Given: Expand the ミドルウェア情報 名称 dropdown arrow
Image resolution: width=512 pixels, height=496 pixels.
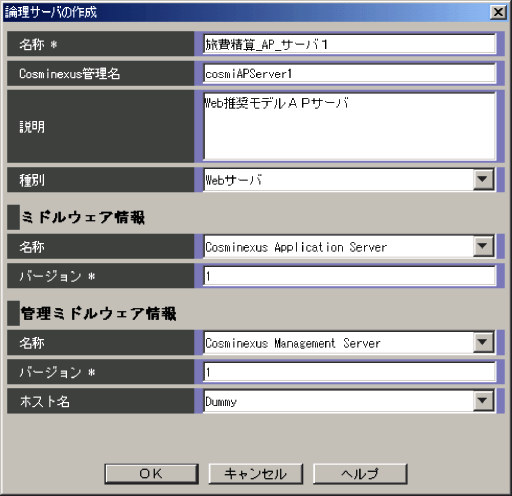Looking at the screenshot, I should coord(483,247).
